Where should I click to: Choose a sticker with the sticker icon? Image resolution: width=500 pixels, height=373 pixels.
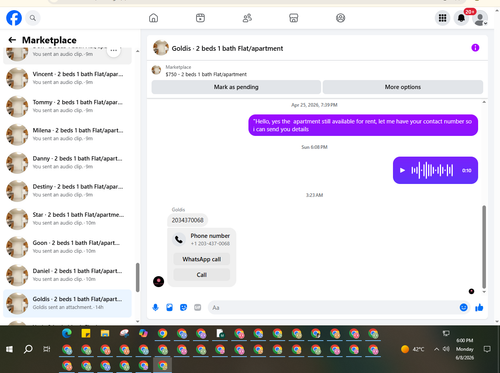(183, 307)
